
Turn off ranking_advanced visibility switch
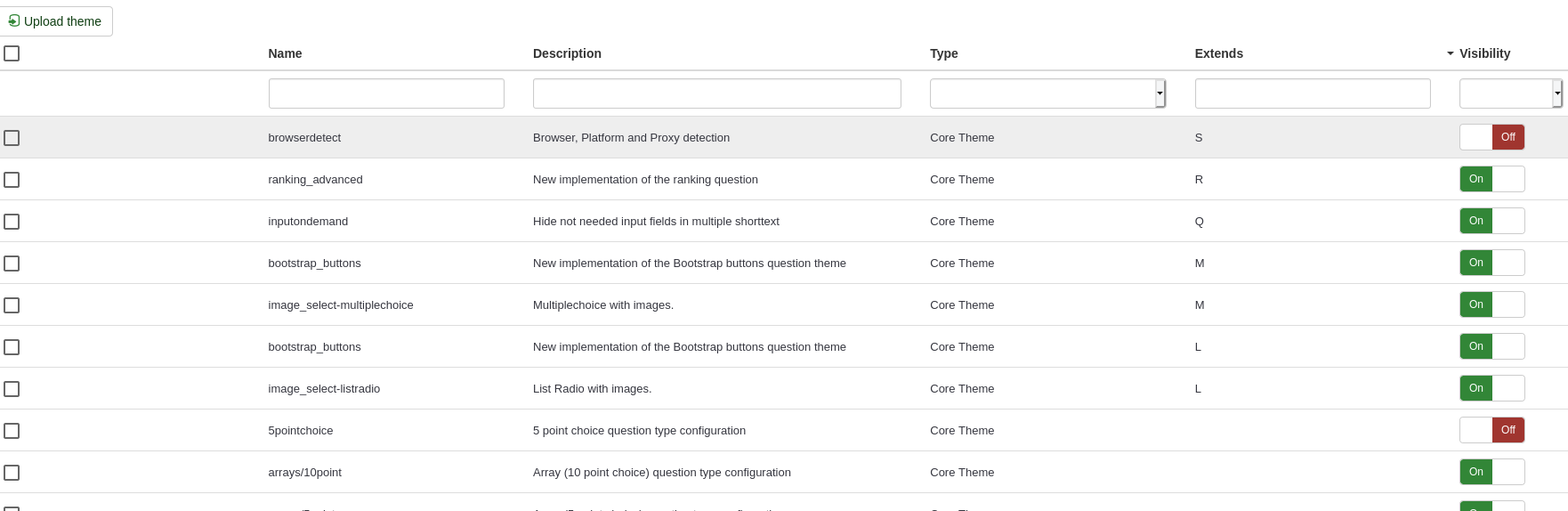click(x=1491, y=179)
